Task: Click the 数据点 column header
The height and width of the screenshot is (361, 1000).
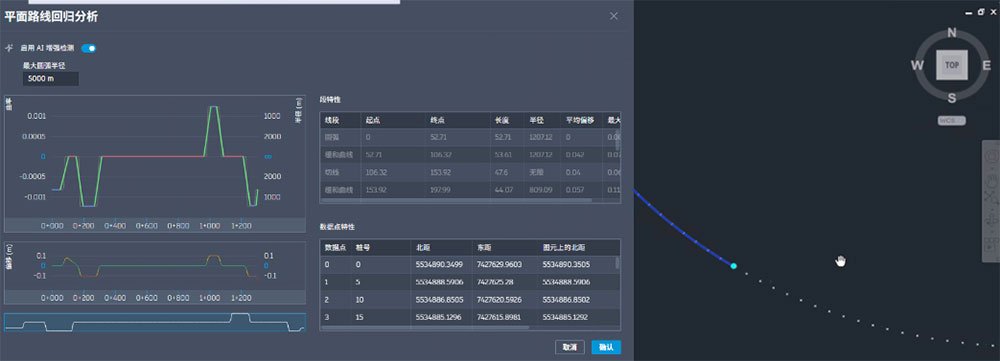Action: 334,247
